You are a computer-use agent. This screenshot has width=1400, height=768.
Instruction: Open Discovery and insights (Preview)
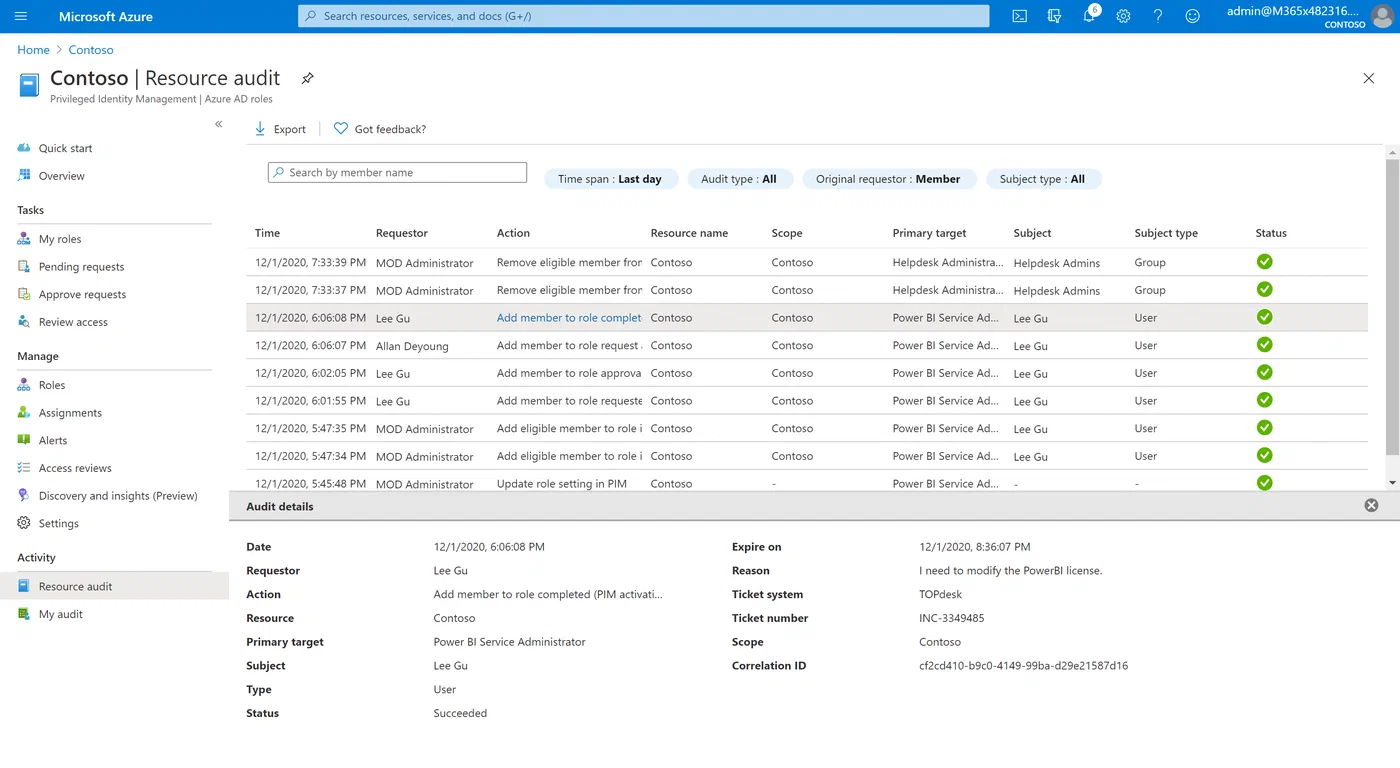[118, 496]
